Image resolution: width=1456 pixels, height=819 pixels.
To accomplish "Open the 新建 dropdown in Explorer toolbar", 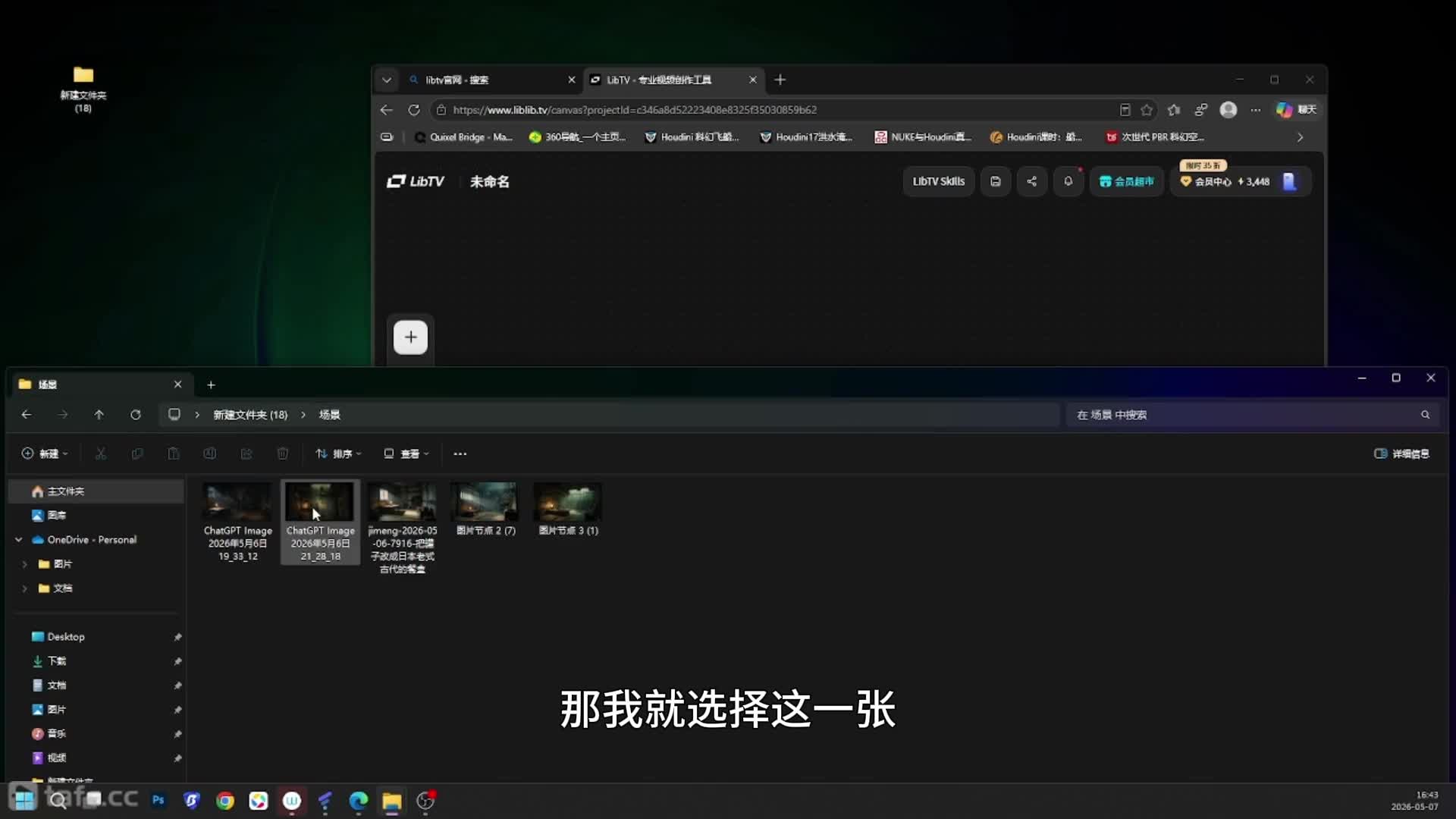I will pyautogui.click(x=44, y=453).
